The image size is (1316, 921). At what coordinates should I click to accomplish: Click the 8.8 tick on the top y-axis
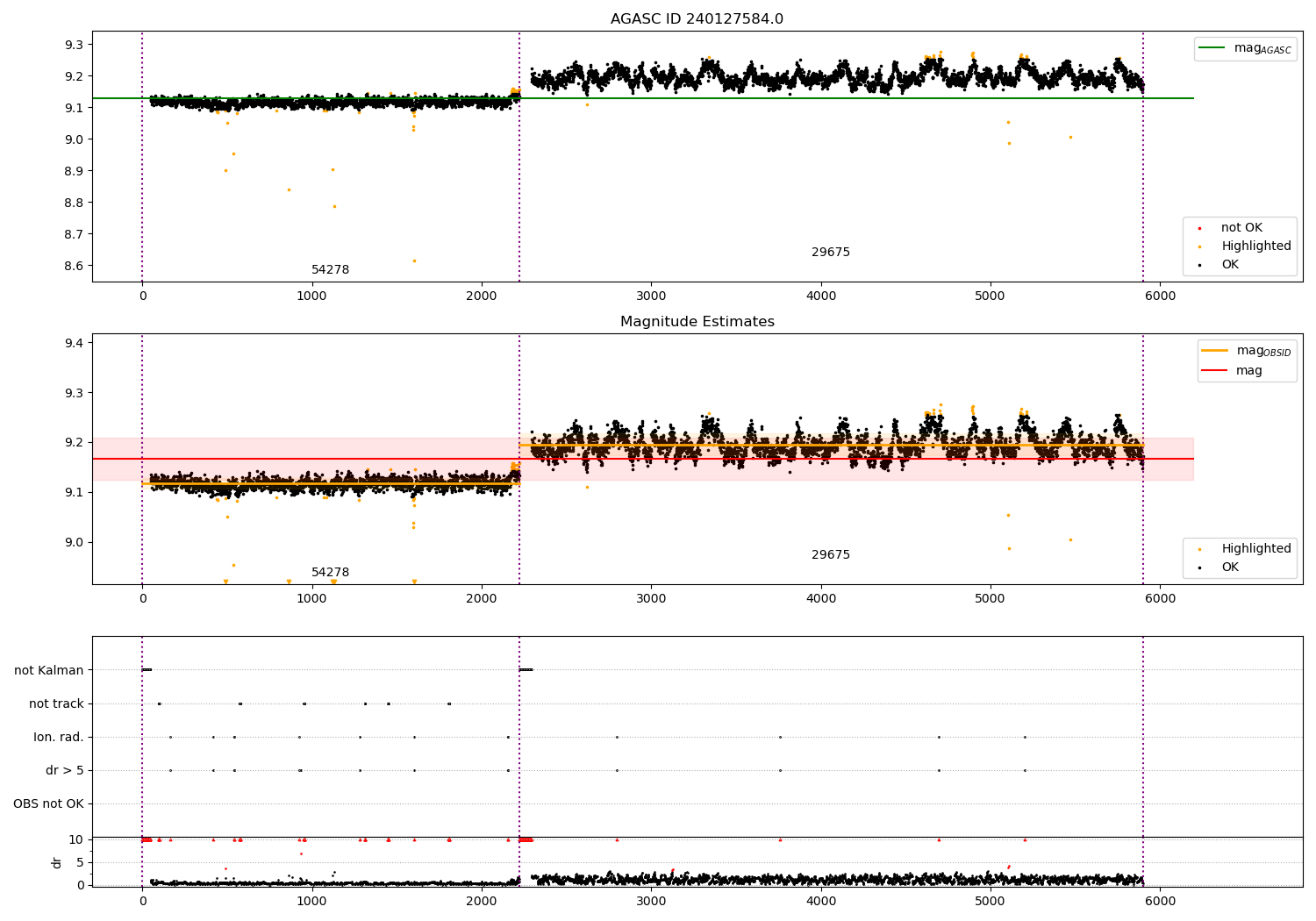[73, 203]
